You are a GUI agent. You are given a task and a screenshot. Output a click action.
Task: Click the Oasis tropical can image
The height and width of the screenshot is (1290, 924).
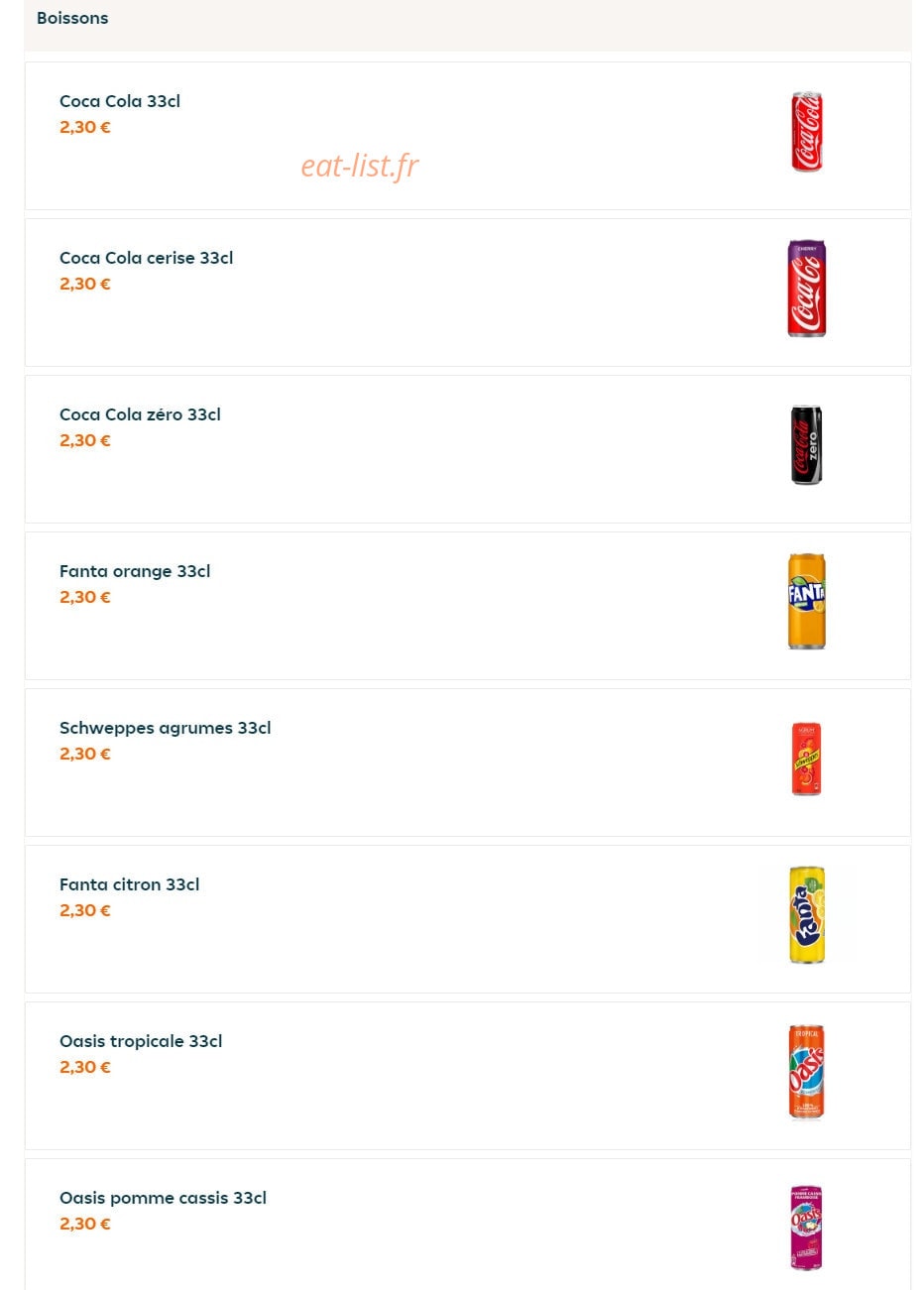click(x=806, y=1072)
